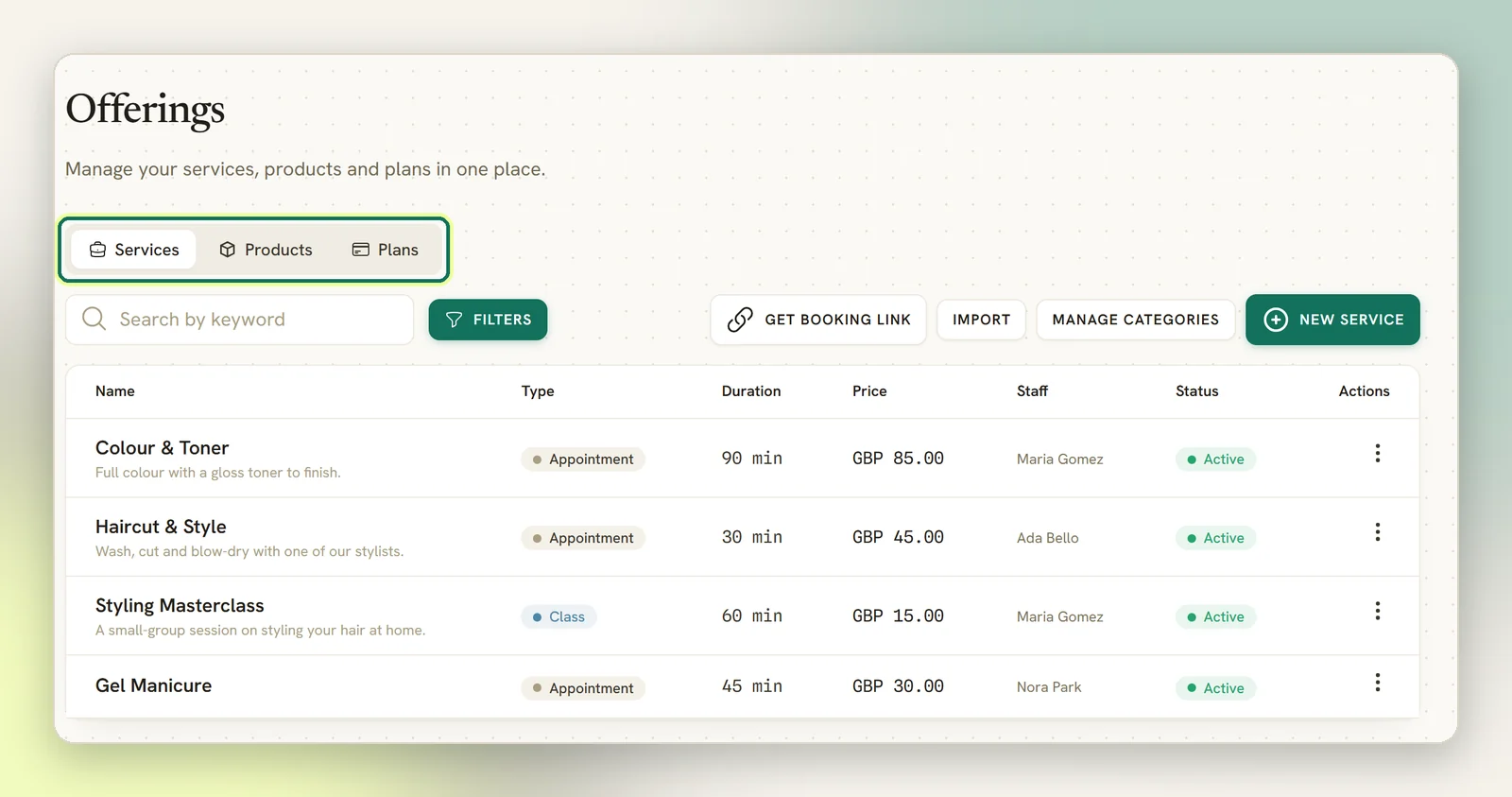Click Active status for Styling Masterclass
The image size is (1512, 797).
(x=1215, y=616)
